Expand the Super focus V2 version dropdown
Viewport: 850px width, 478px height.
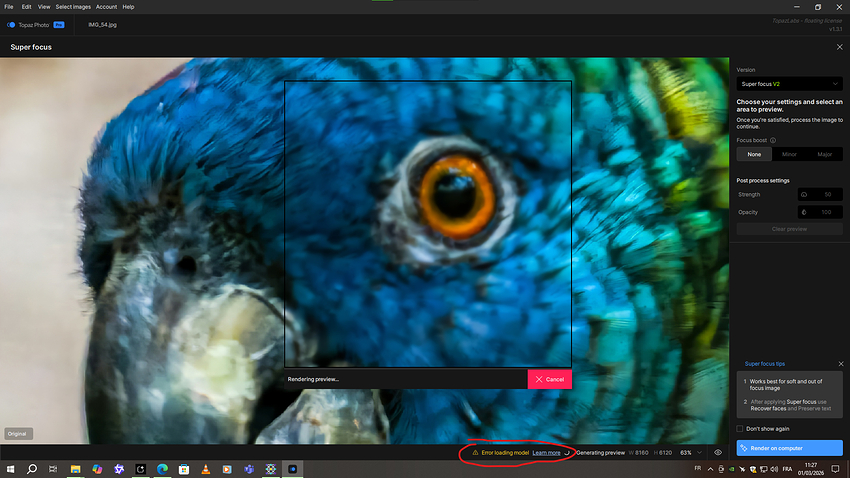789,84
